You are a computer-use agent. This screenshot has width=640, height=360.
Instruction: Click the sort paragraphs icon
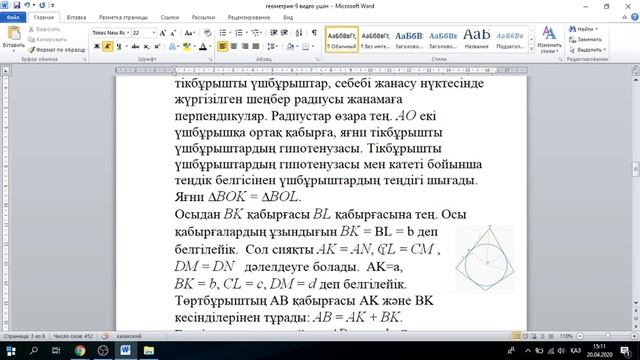tap(299, 33)
